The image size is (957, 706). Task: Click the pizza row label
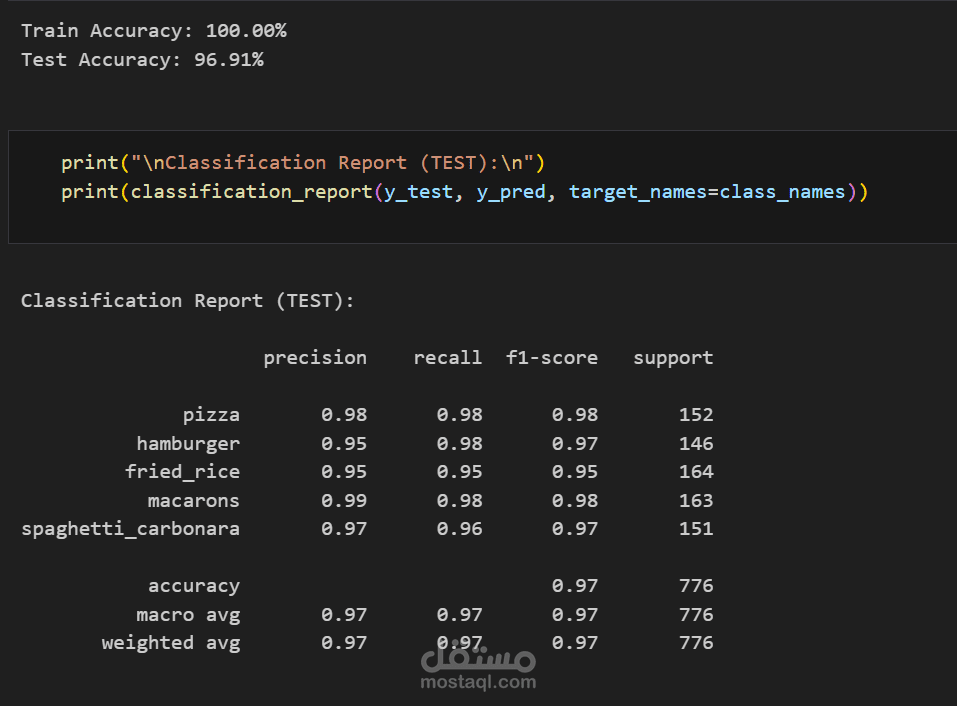[211, 416]
